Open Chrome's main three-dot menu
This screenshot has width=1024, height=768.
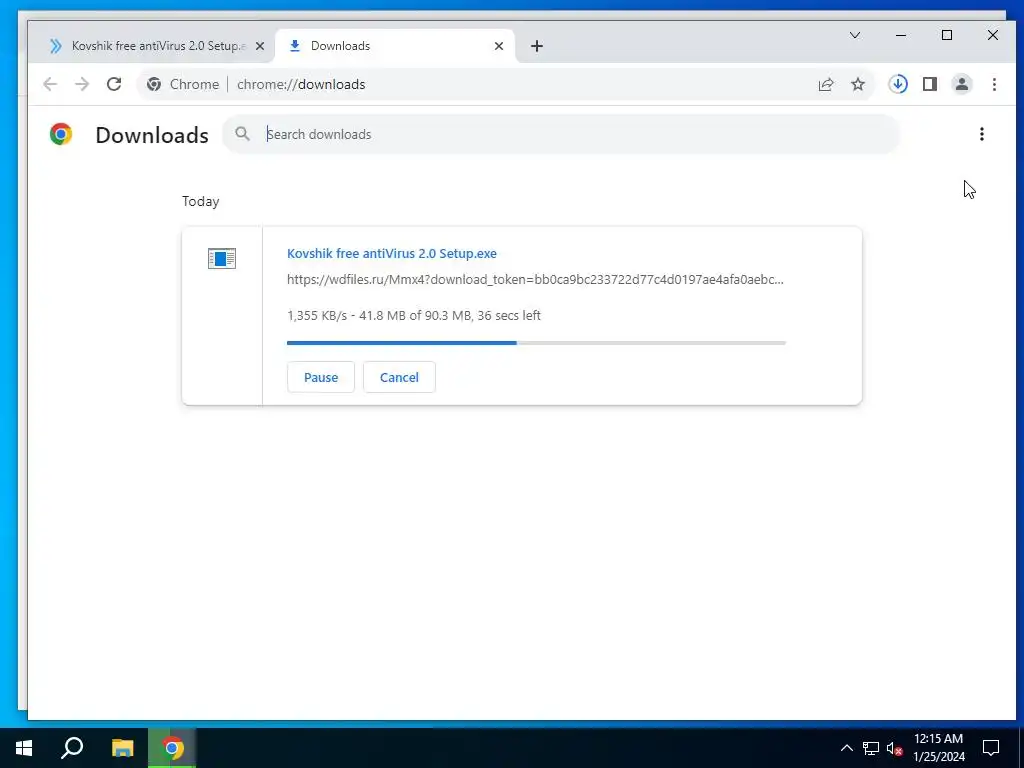tap(994, 84)
